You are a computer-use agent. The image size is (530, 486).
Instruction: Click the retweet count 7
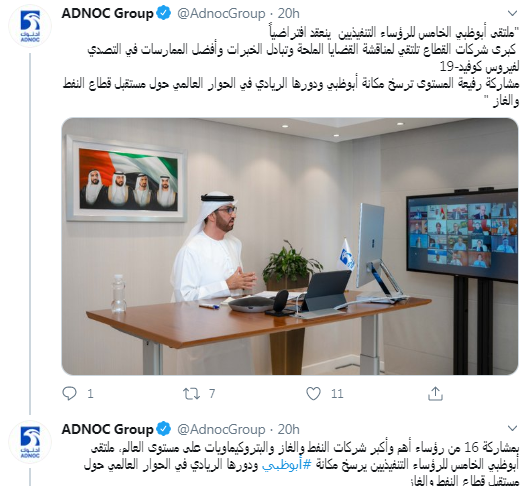(x=212, y=394)
